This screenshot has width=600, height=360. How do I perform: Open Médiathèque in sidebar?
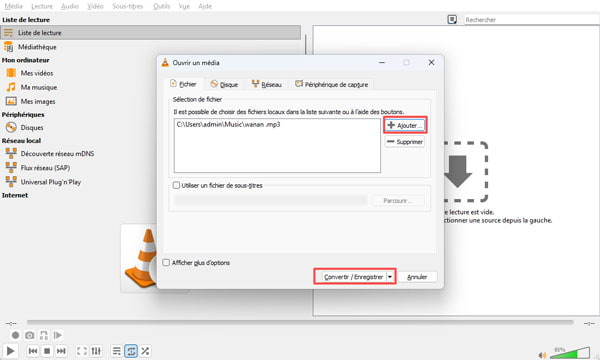pyautogui.click(x=37, y=47)
